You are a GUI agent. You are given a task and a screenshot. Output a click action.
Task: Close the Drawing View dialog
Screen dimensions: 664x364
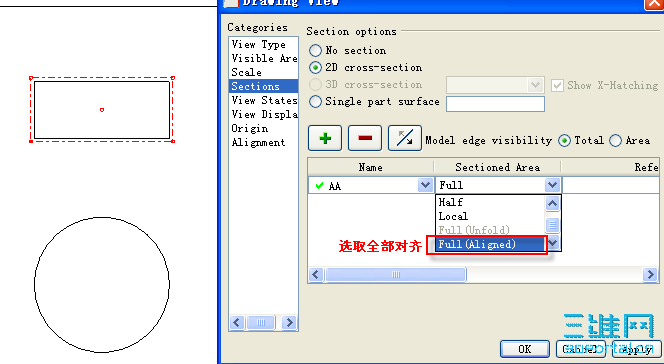pyautogui.click(x=653, y=3)
